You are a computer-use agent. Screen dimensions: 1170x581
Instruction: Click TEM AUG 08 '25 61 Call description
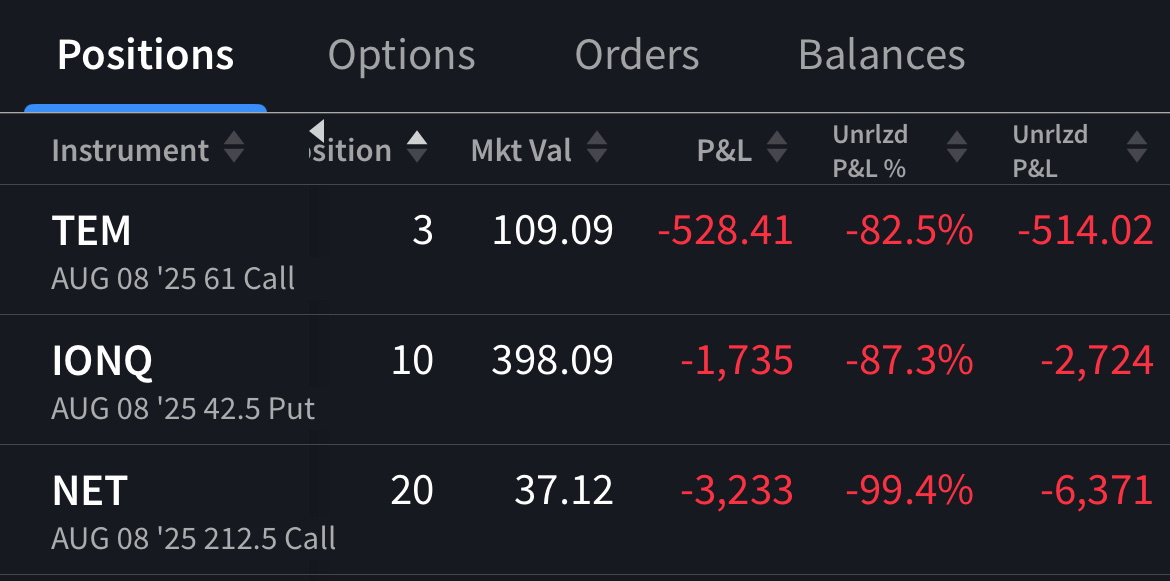coord(173,278)
